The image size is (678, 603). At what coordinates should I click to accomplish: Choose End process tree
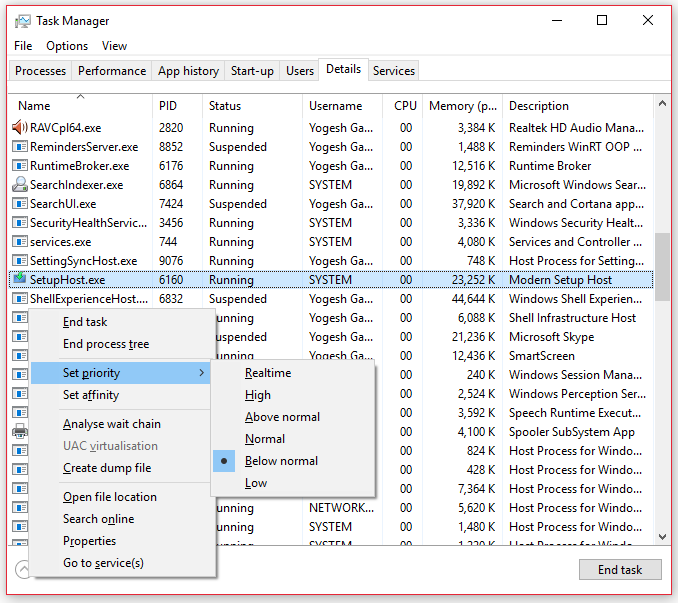pyautogui.click(x=106, y=344)
